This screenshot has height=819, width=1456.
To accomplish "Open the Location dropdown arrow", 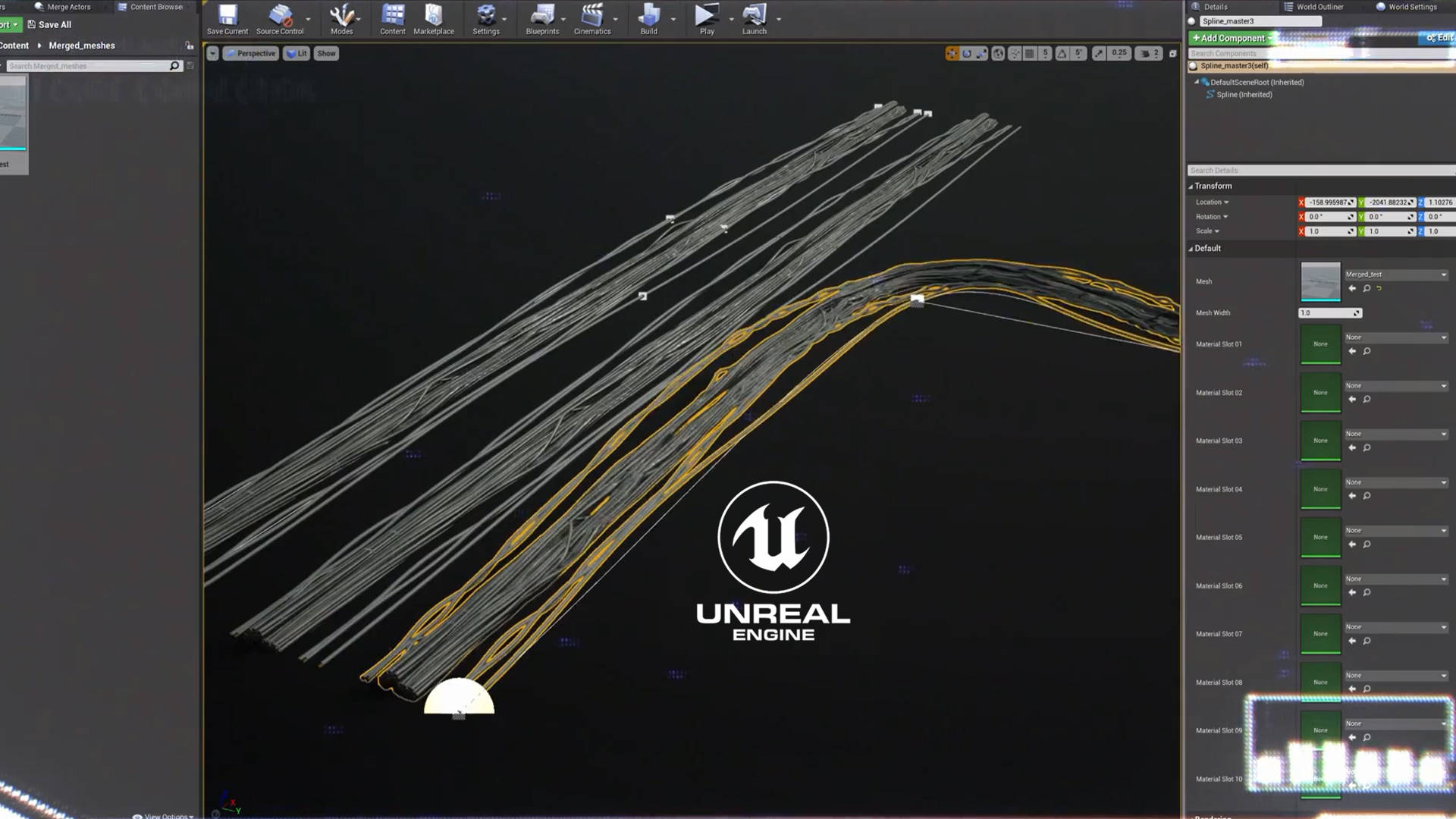I will (1226, 202).
